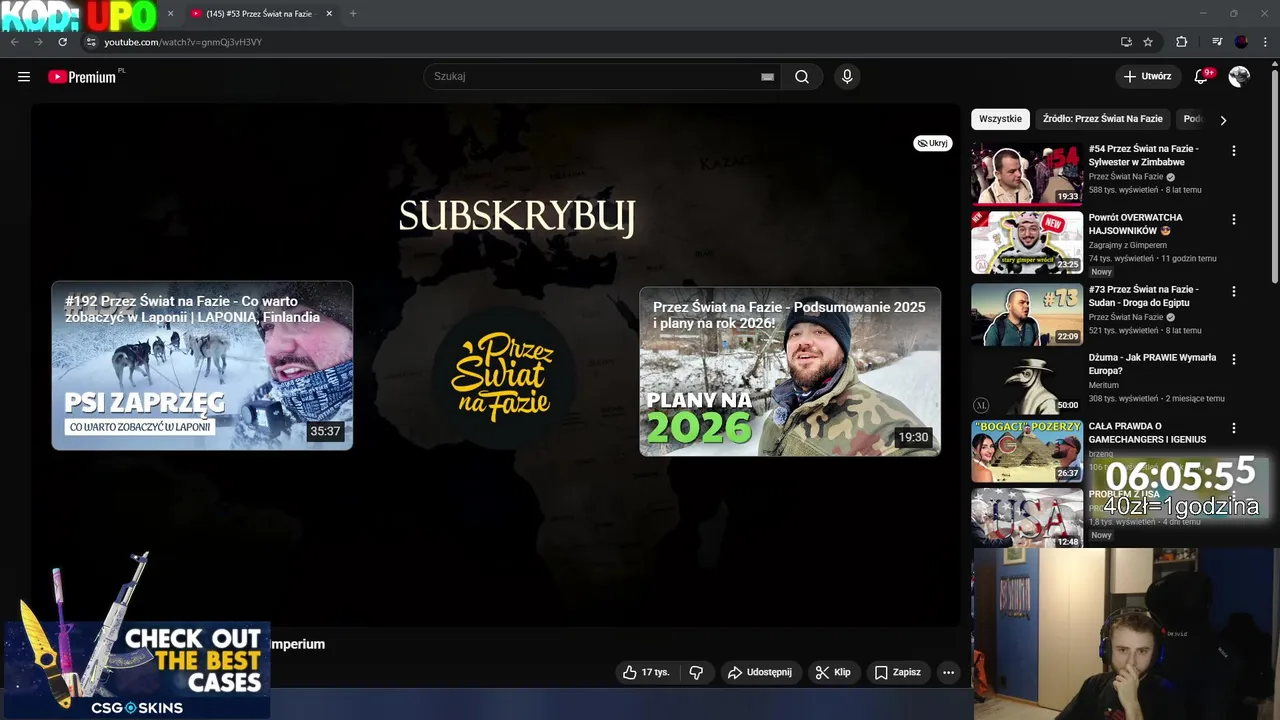This screenshot has height=720, width=1280.
Task: Close the #53 Przez Świat na Fazie tab
Action: pyautogui.click(x=329, y=13)
